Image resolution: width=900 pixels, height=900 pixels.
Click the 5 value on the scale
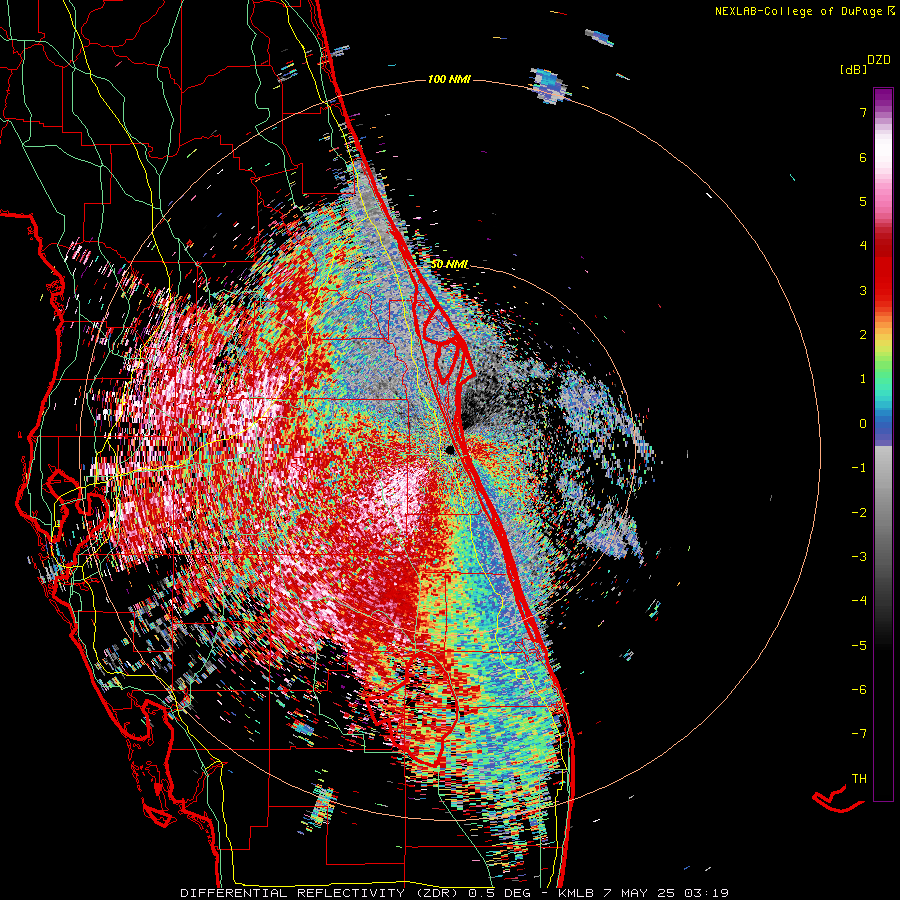coord(863,201)
